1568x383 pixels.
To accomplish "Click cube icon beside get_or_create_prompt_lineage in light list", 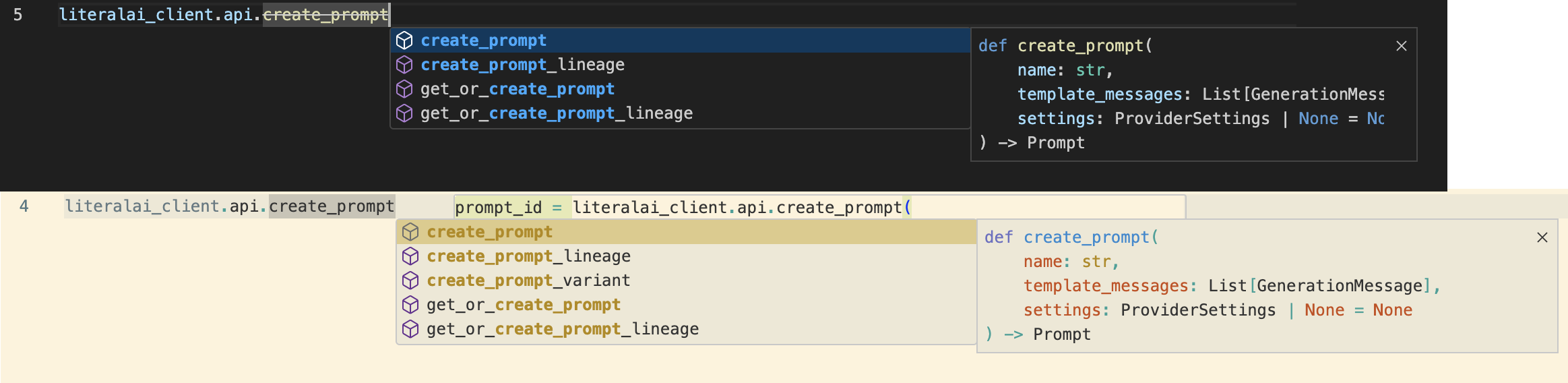I will (410, 329).
